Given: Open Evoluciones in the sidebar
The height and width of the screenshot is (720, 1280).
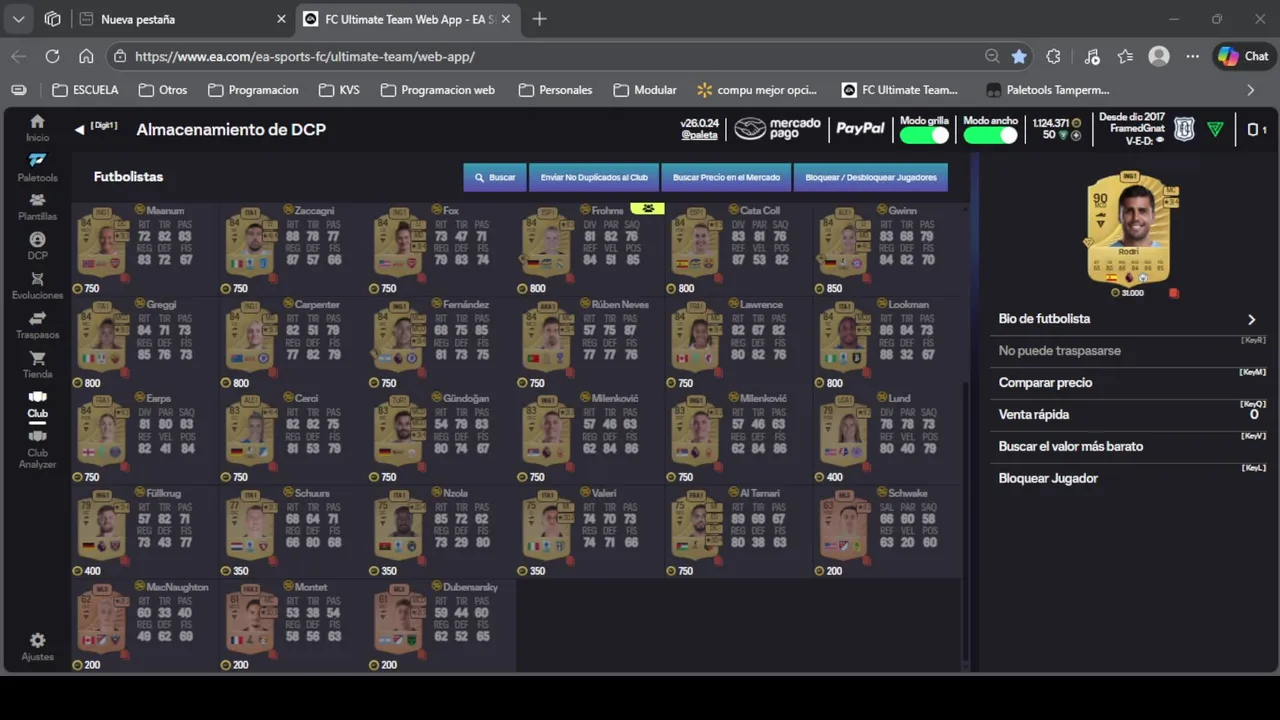Looking at the screenshot, I should [37, 286].
